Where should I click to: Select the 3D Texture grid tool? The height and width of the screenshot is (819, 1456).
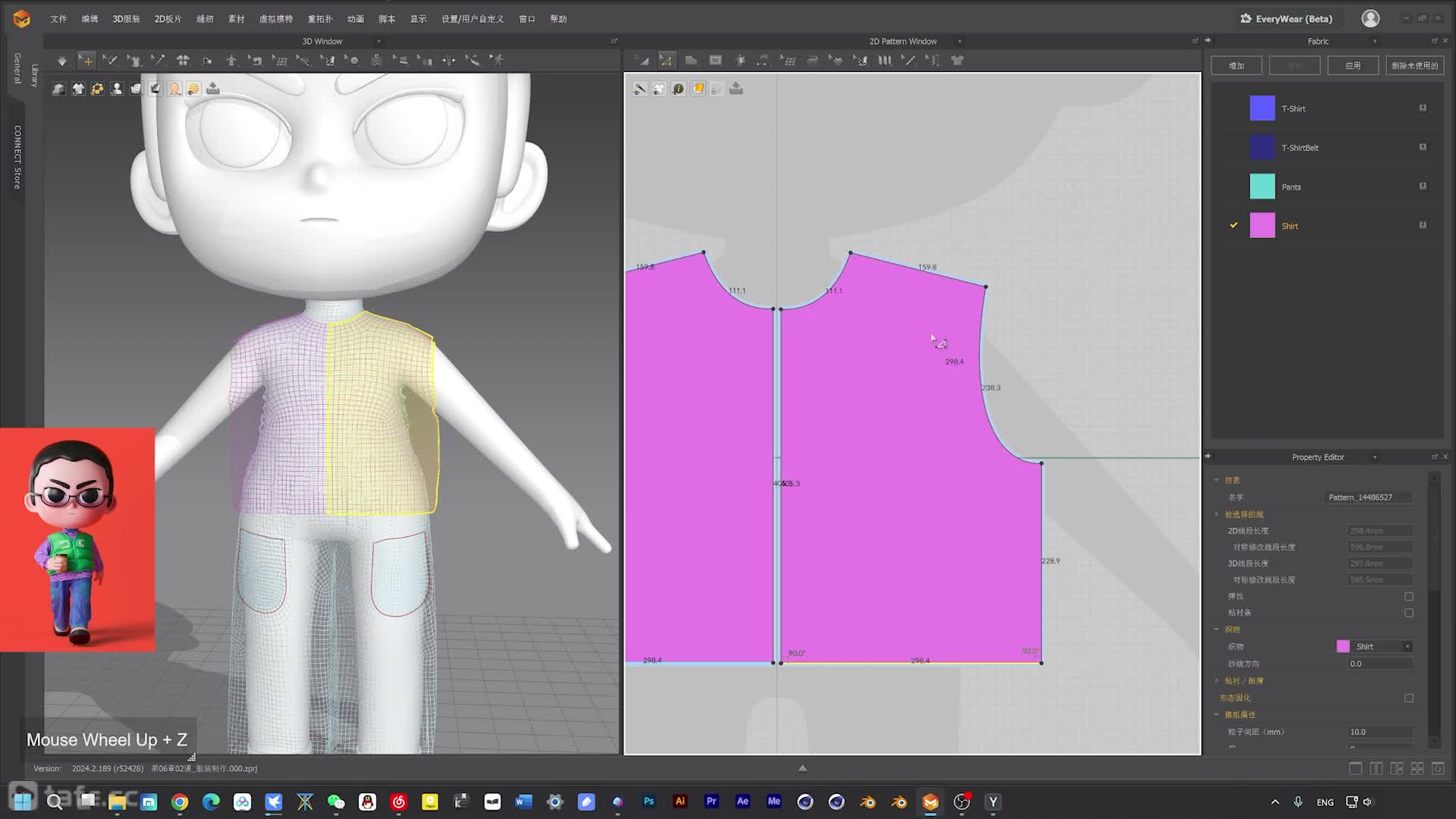pos(280,61)
